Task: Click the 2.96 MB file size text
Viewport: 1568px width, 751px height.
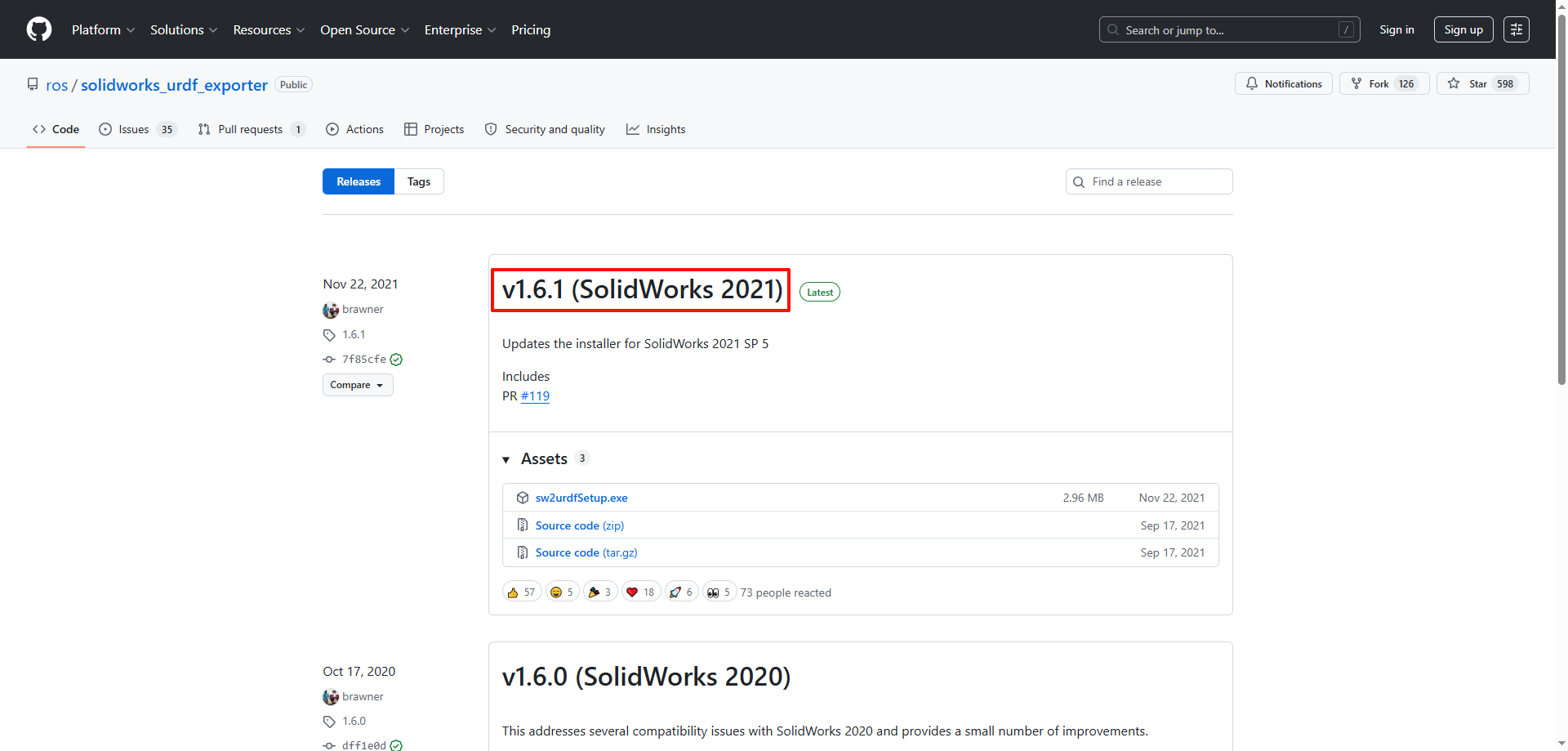Action: coord(1083,498)
